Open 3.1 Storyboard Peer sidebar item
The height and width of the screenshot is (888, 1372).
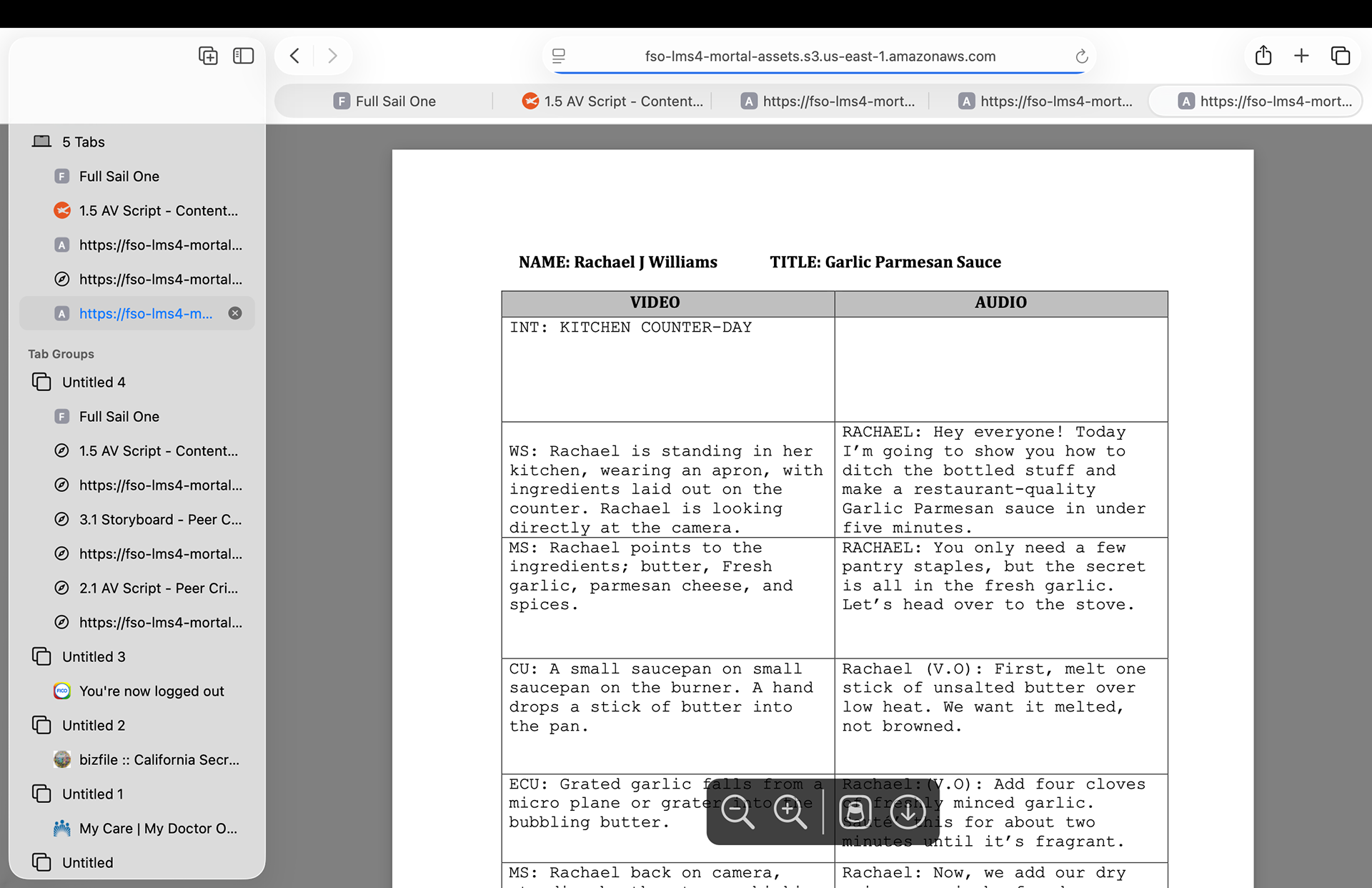point(160,519)
